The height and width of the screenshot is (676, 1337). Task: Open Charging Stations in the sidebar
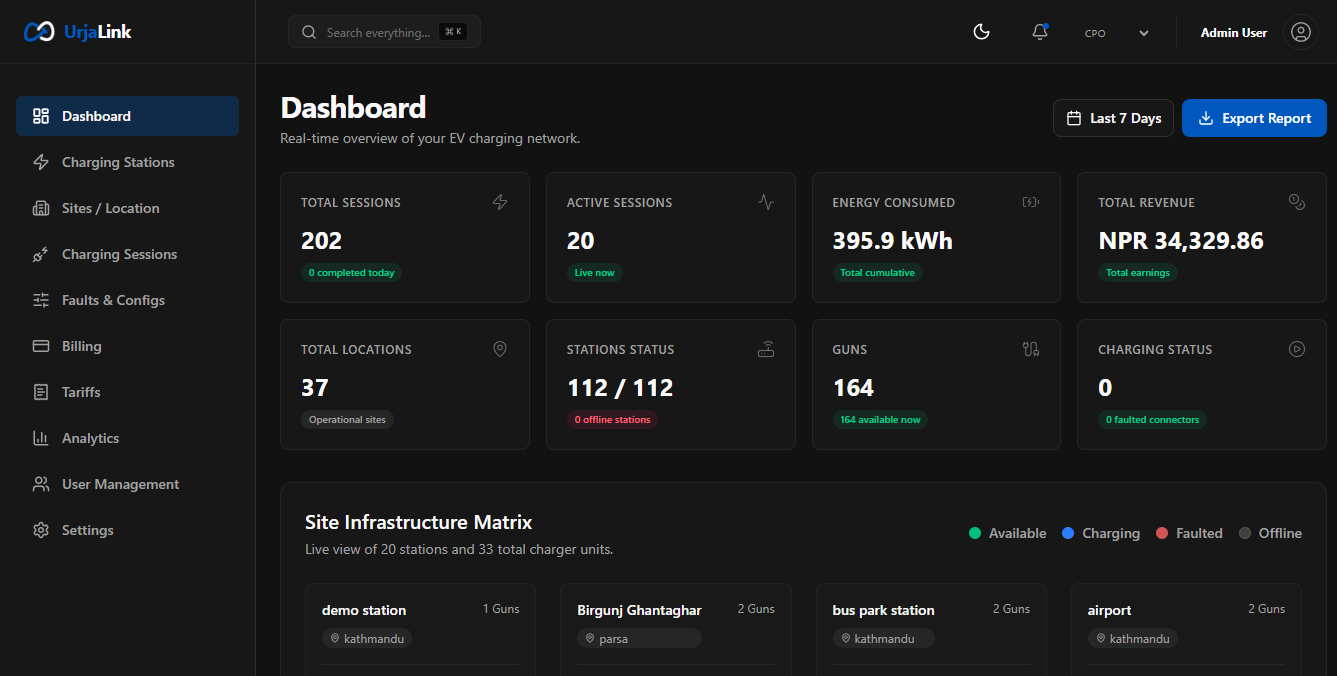(x=127, y=162)
